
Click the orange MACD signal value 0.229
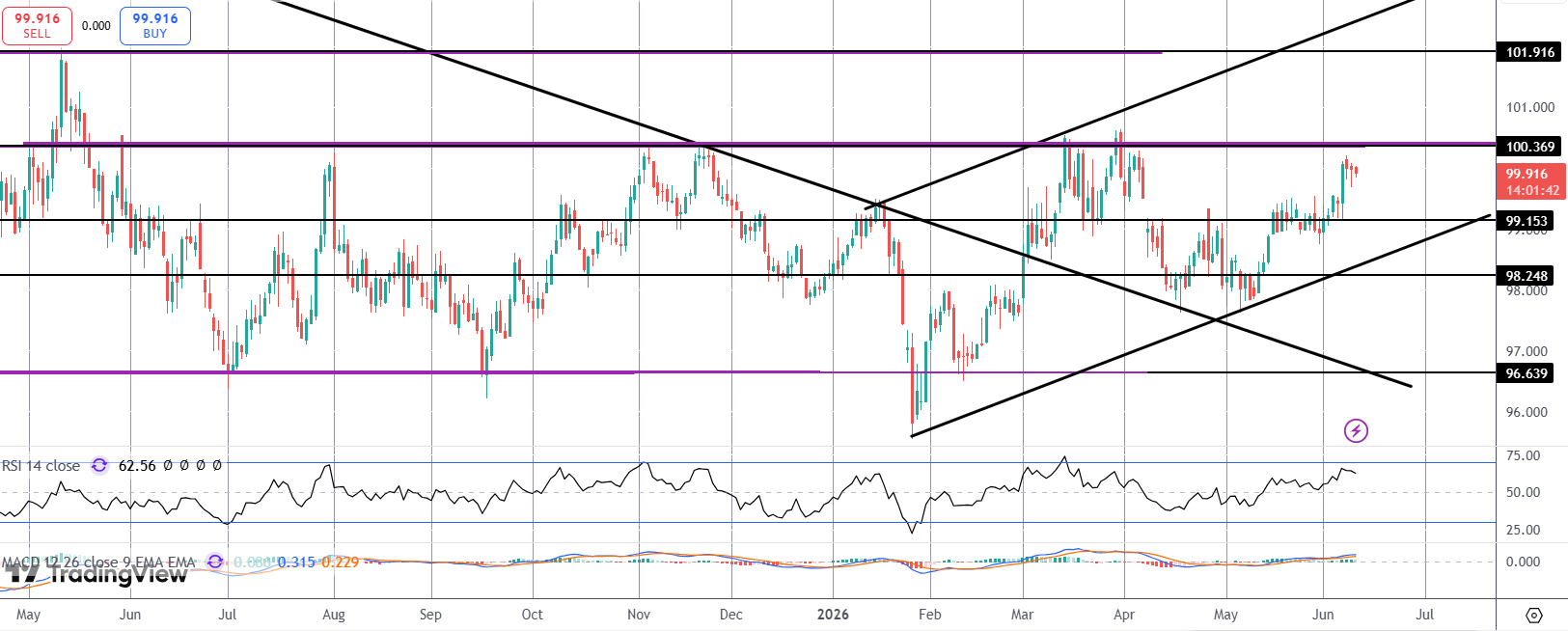pyautogui.click(x=341, y=562)
